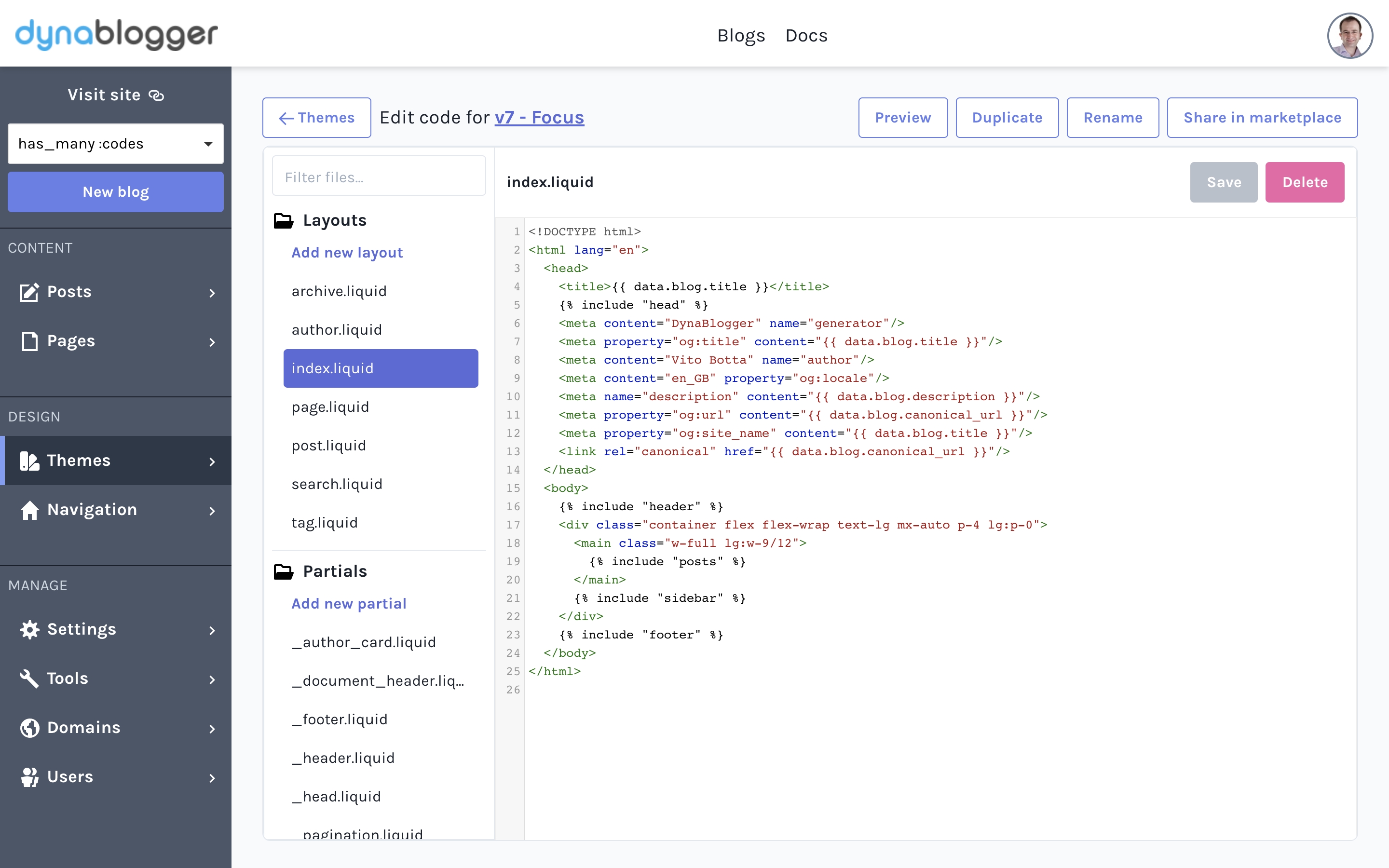1389x868 pixels.
Task: Open the Docs top menu item
Action: click(806, 36)
